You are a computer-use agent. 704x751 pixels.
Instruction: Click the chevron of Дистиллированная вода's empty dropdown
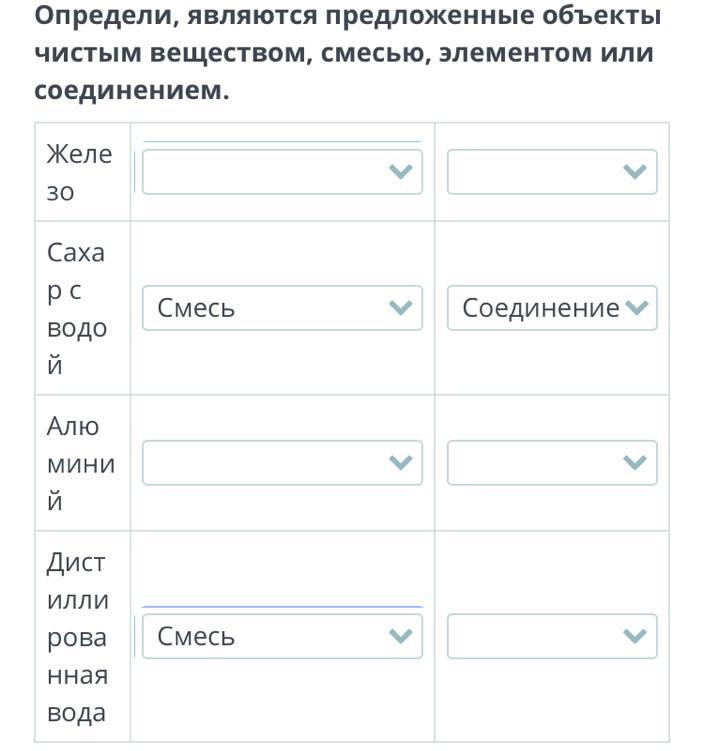coord(635,636)
